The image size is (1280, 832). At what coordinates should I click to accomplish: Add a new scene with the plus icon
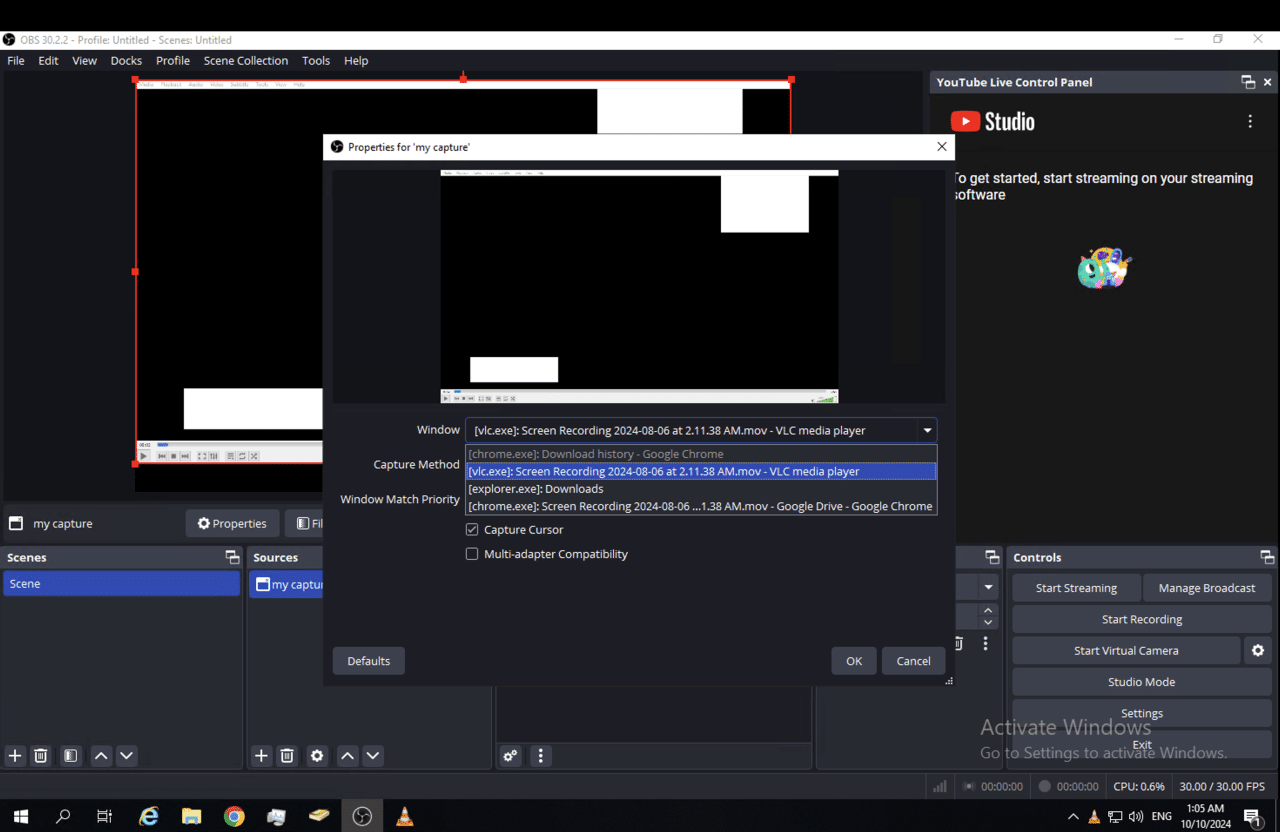[x=14, y=756]
